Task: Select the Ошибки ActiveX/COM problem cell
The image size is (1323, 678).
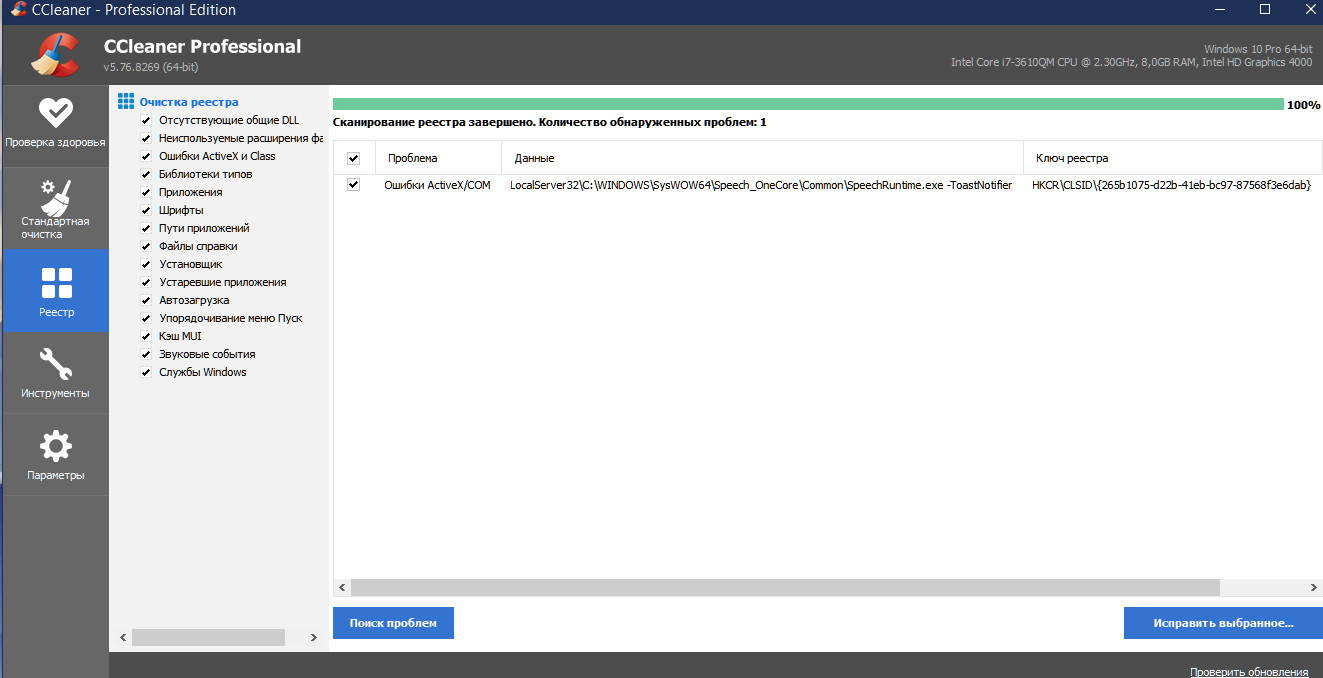Action: [437, 185]
